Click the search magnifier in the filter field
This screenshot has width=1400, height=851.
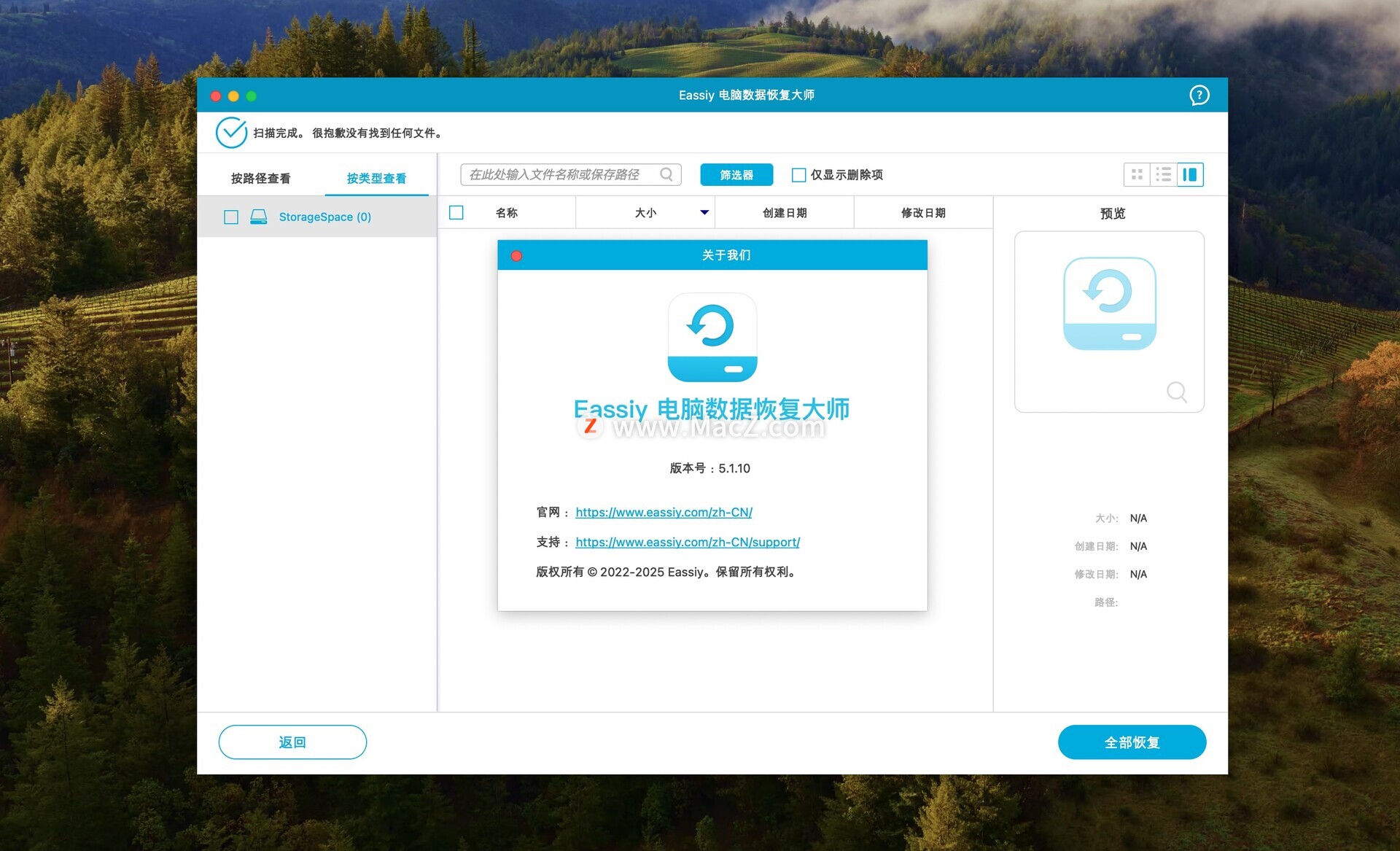point(666,174)
